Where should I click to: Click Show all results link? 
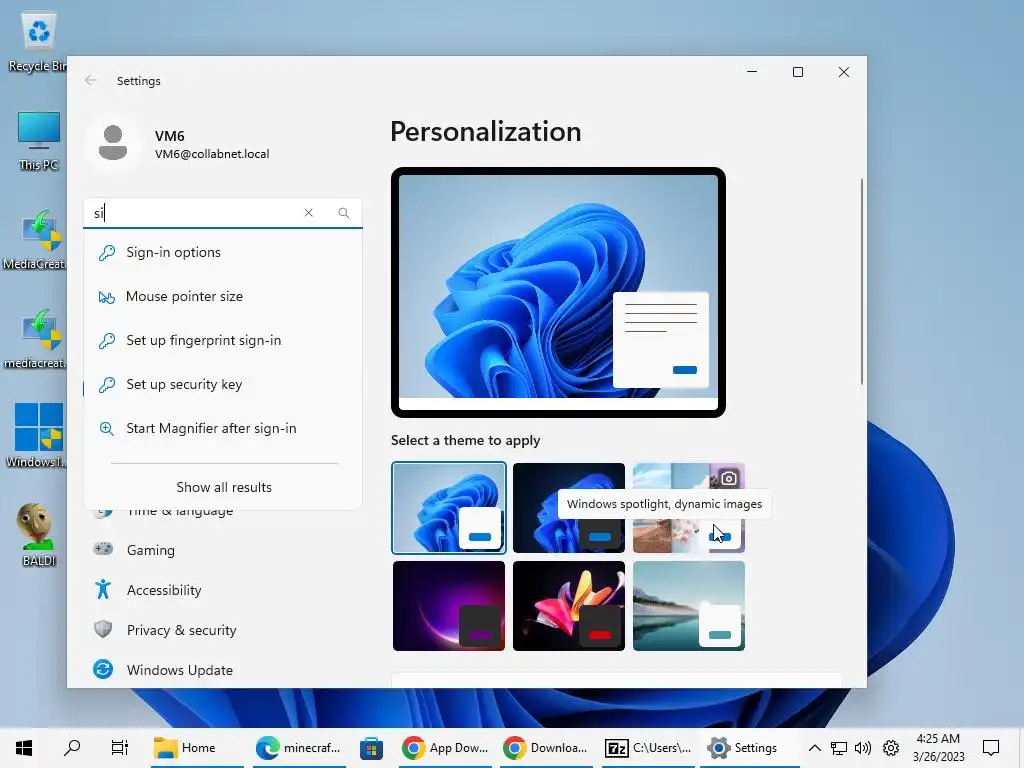(x=223, y=487)
